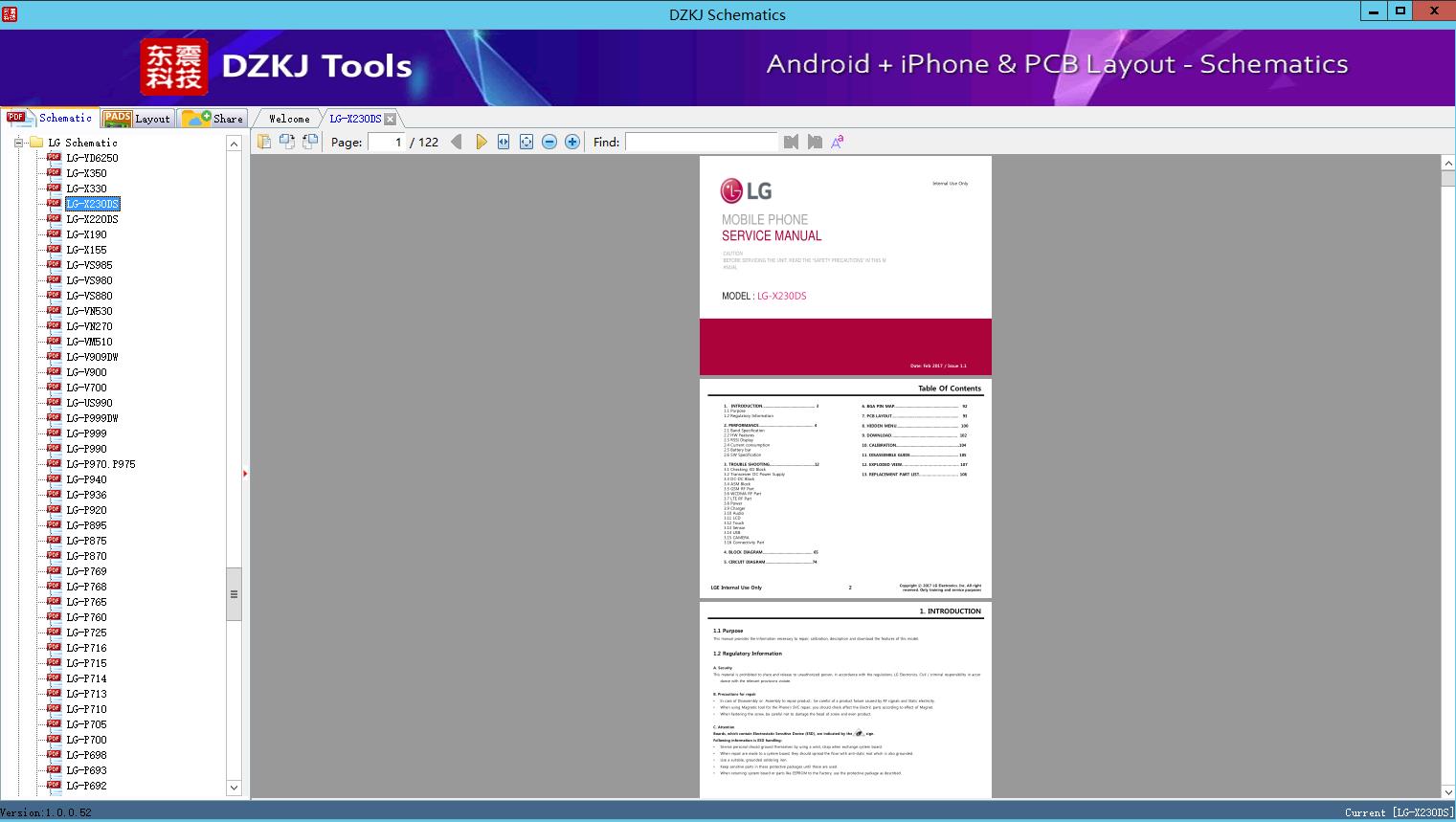Click the Find text input field
Viewport: 1456px width, 822px height.
tap(702, 142)
